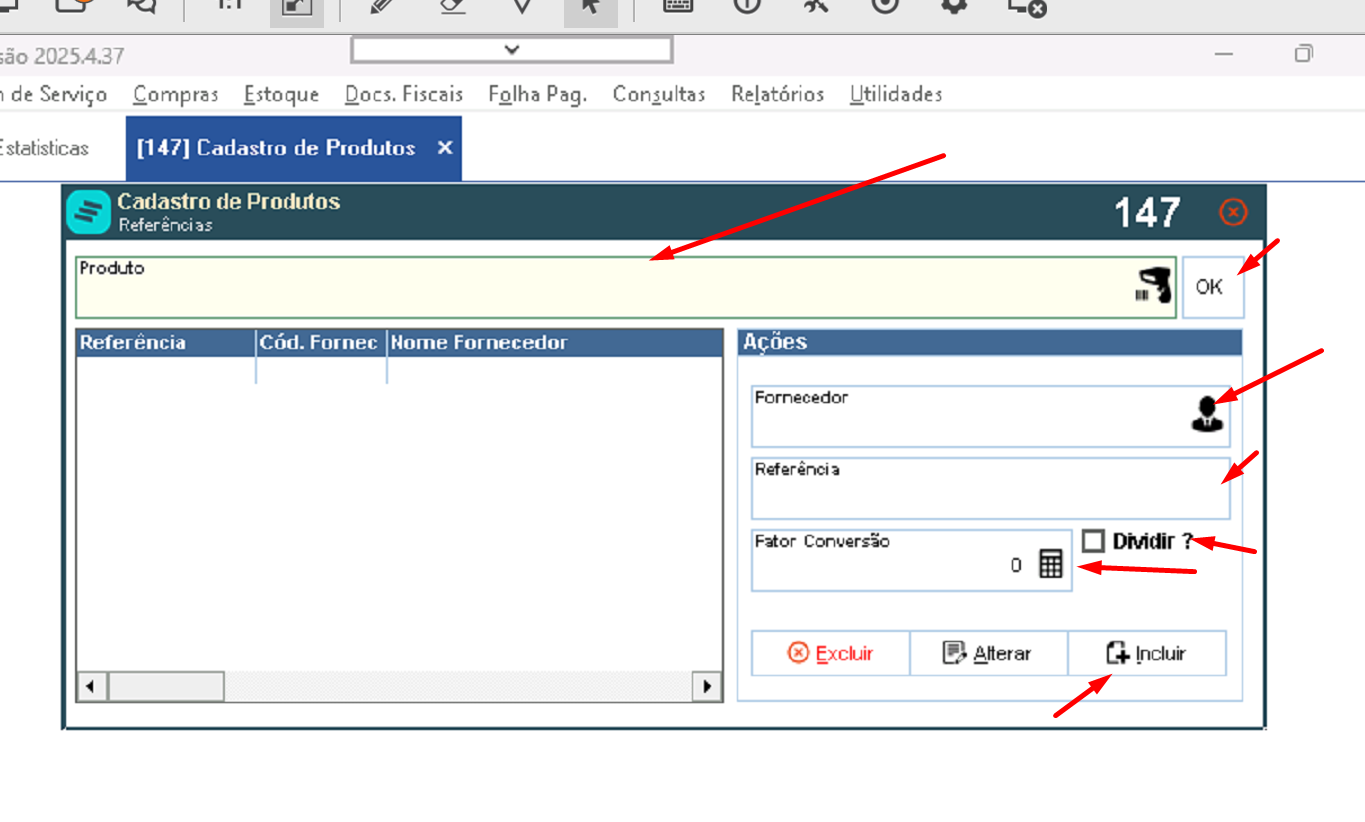The image size is (1365, 822).
Task: Close the dialog with red circle X
Action: pyautogui.click(x=1234, y=212)
